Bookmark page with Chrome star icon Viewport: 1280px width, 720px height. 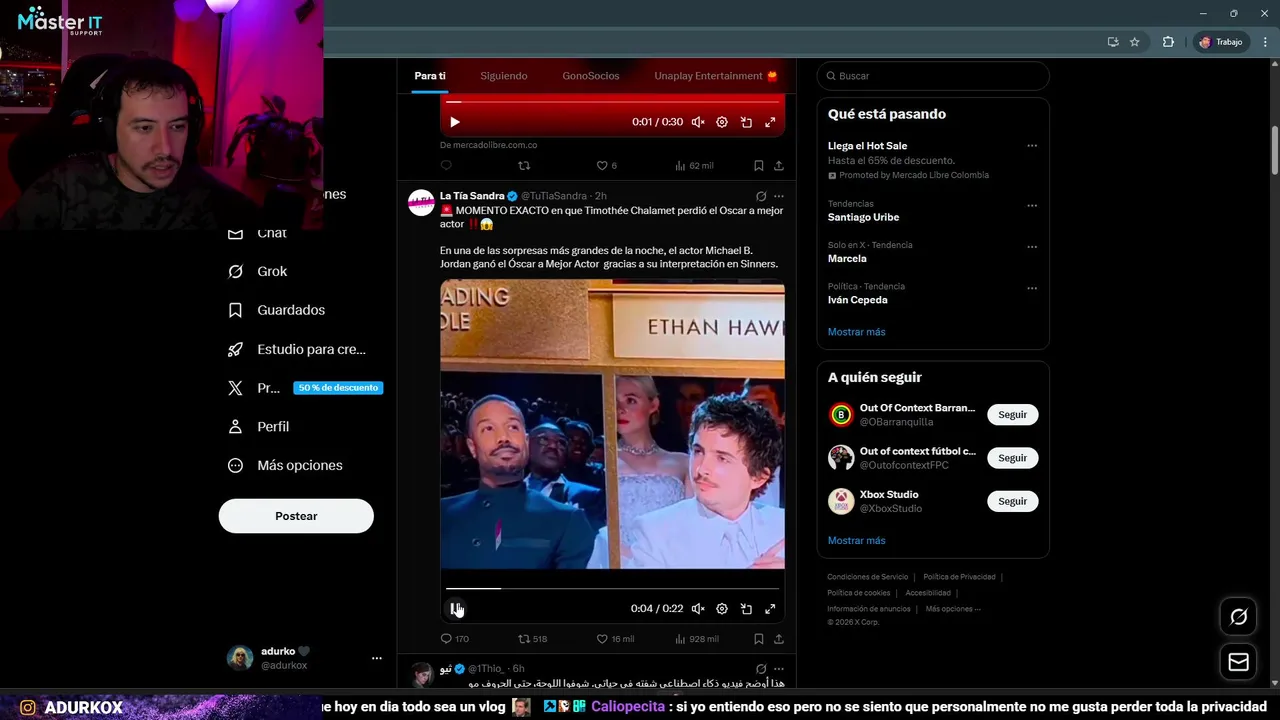tap(1135, 42)
